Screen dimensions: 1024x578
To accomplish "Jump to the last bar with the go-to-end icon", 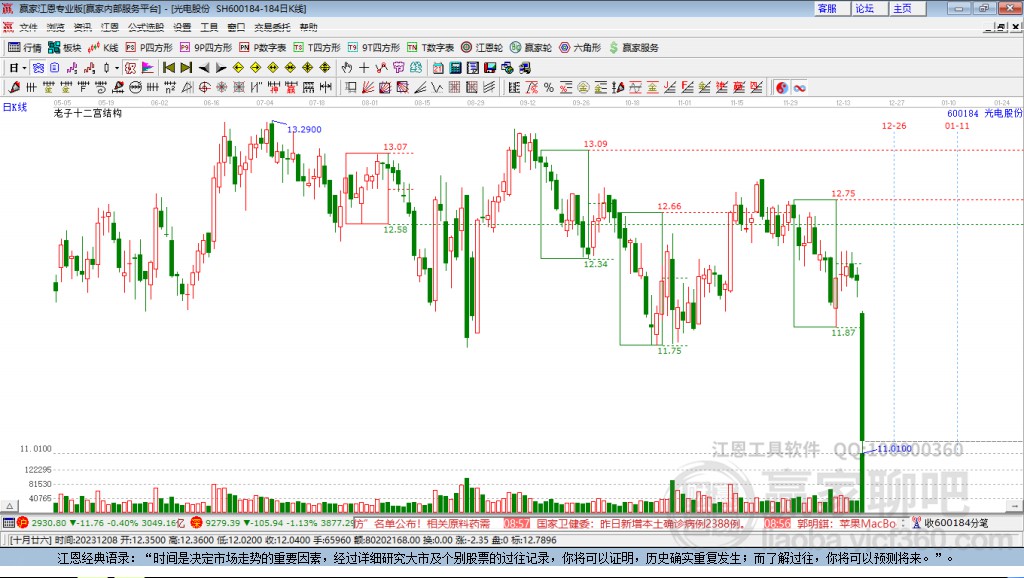I will 186,67.
